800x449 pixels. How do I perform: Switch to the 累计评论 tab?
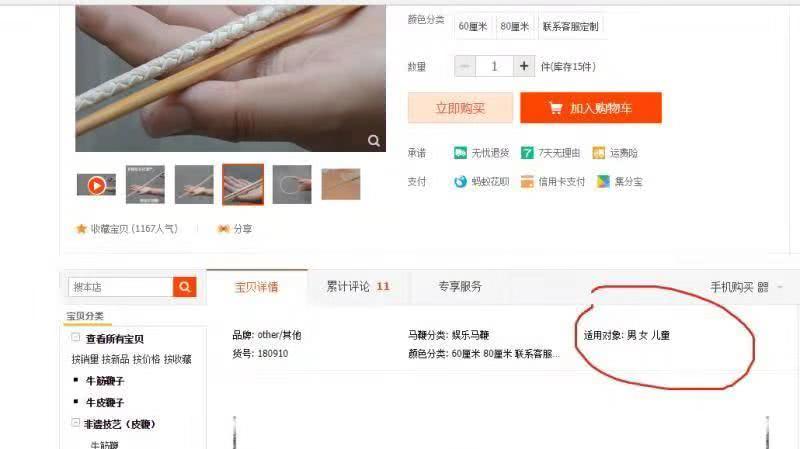point(358,287)
